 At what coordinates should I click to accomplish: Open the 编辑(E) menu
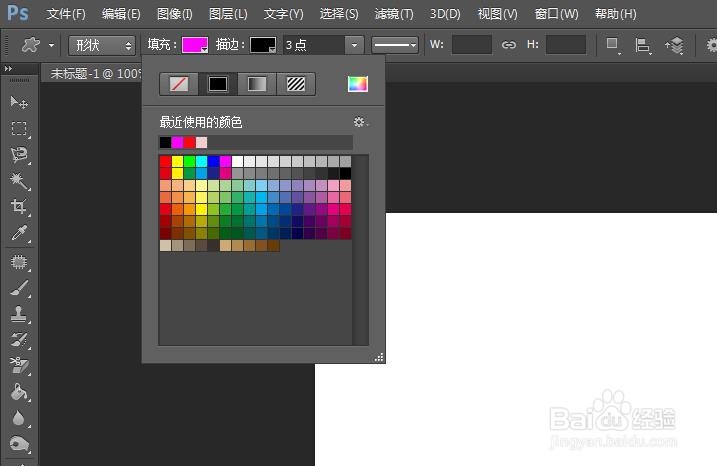click(x=121, y=14)
